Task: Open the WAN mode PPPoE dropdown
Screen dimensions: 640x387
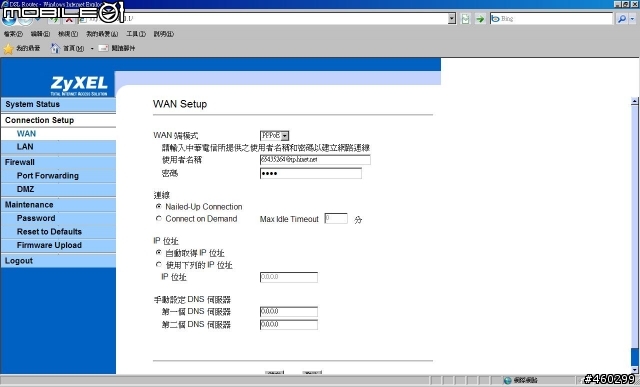Action: [274, 136]
